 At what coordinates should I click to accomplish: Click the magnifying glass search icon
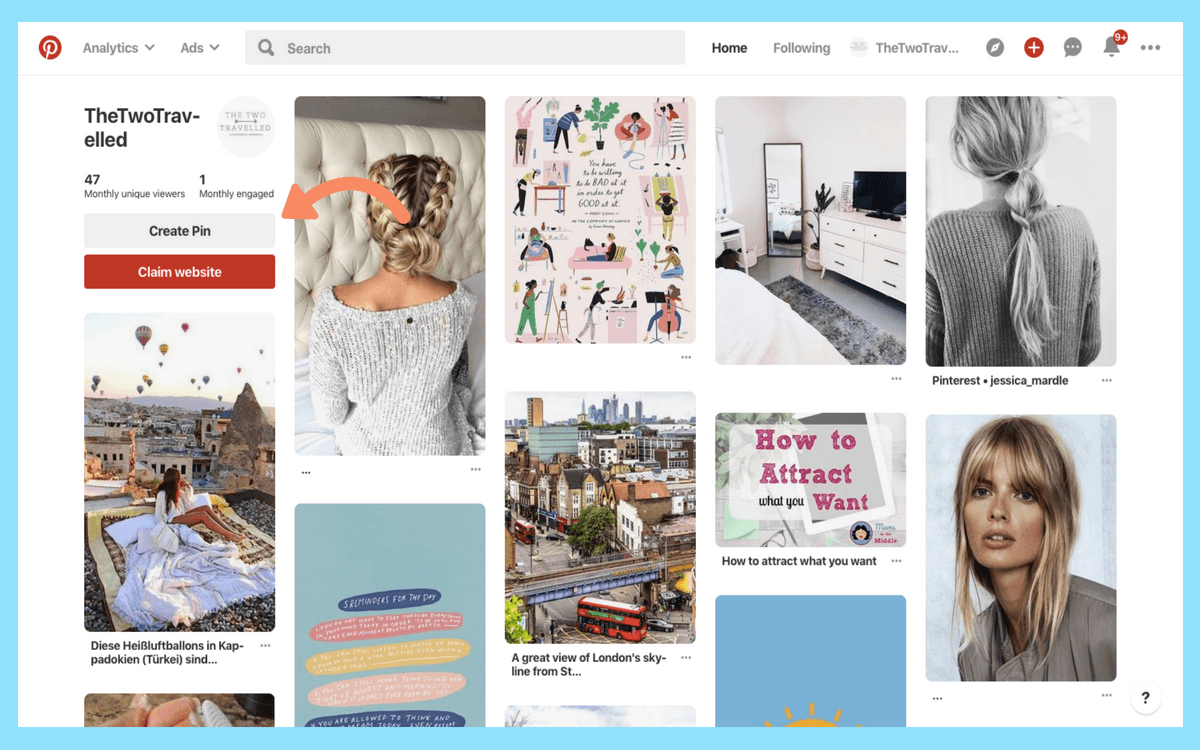(266, 48)
